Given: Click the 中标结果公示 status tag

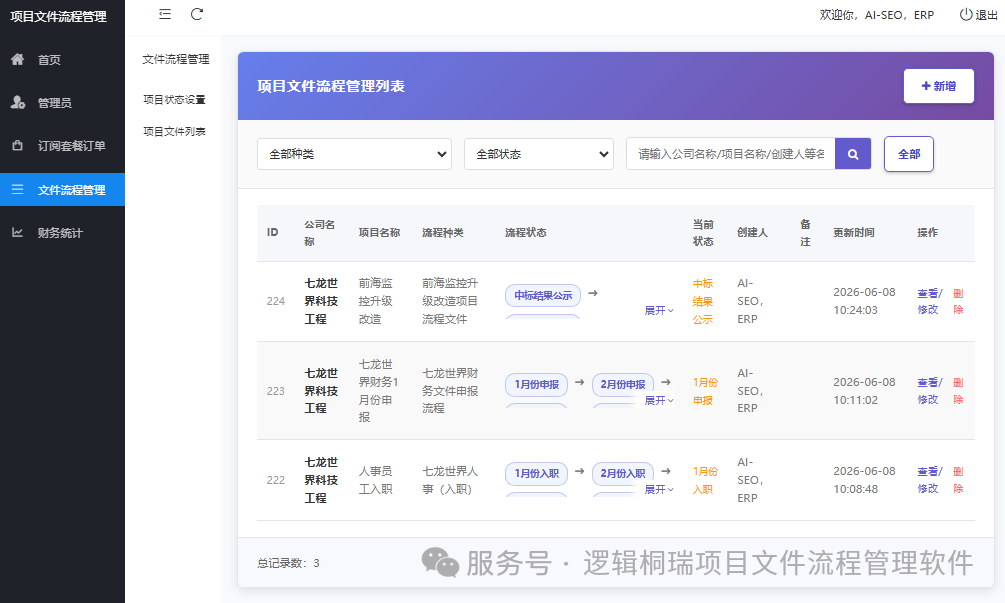Looking at the screenshot, I should (x=543, y=295).
